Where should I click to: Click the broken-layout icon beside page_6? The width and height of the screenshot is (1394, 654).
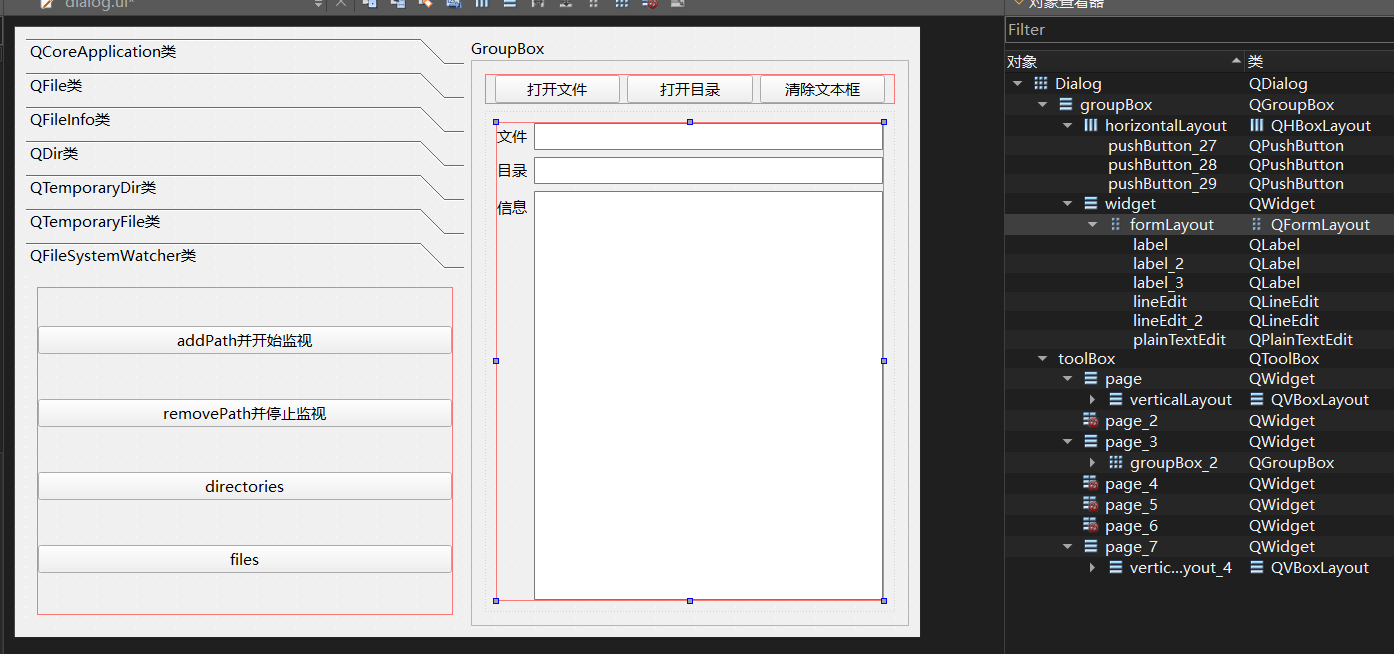1091,526
